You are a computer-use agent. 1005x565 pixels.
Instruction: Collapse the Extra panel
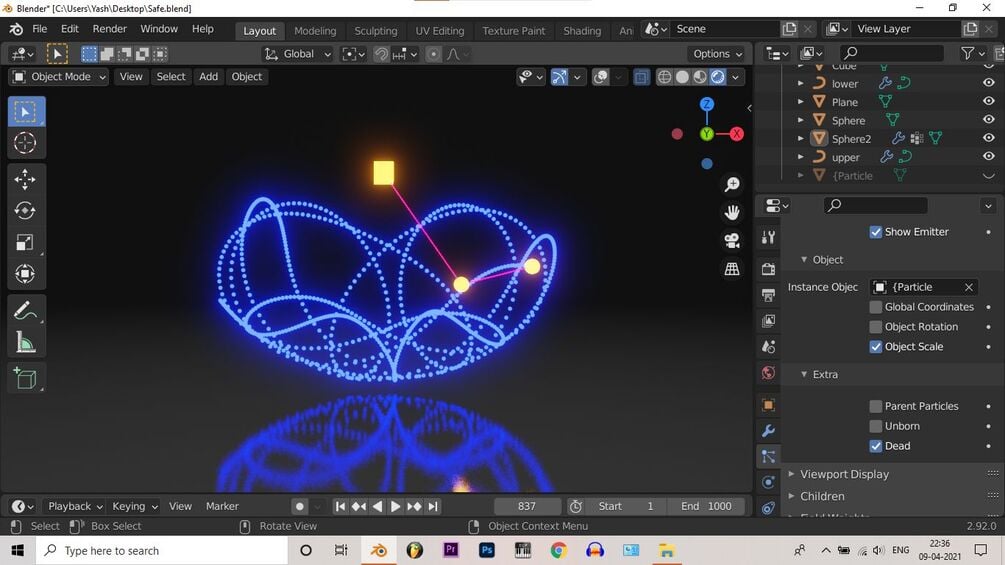click(x=804, y=374)
